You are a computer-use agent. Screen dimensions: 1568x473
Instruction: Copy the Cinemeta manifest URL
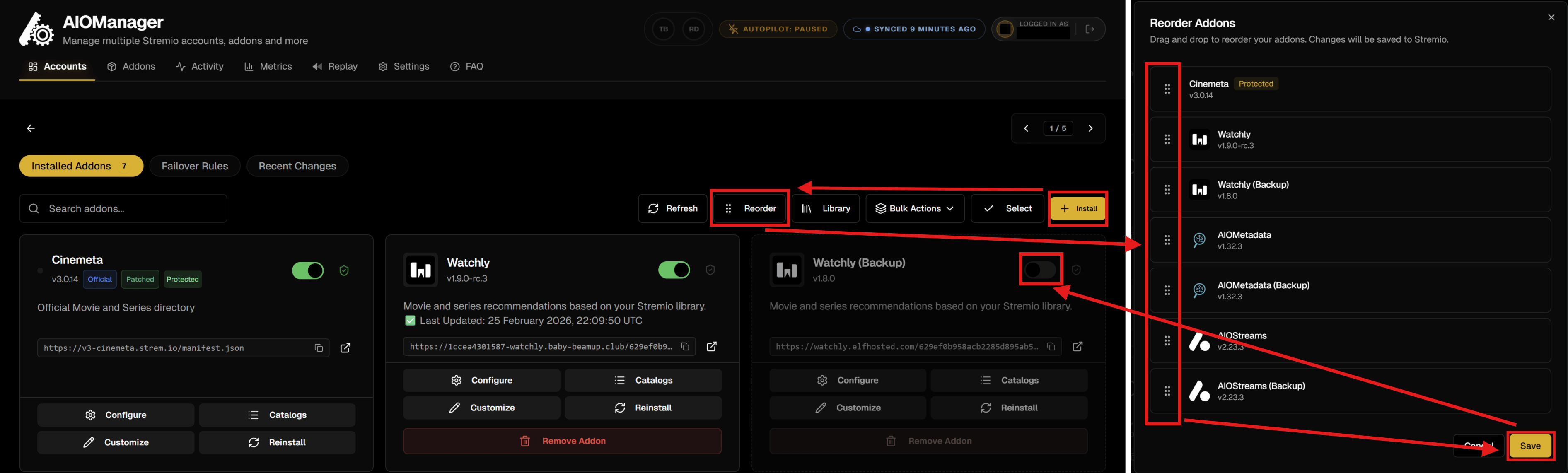click(x=318, y=348)
